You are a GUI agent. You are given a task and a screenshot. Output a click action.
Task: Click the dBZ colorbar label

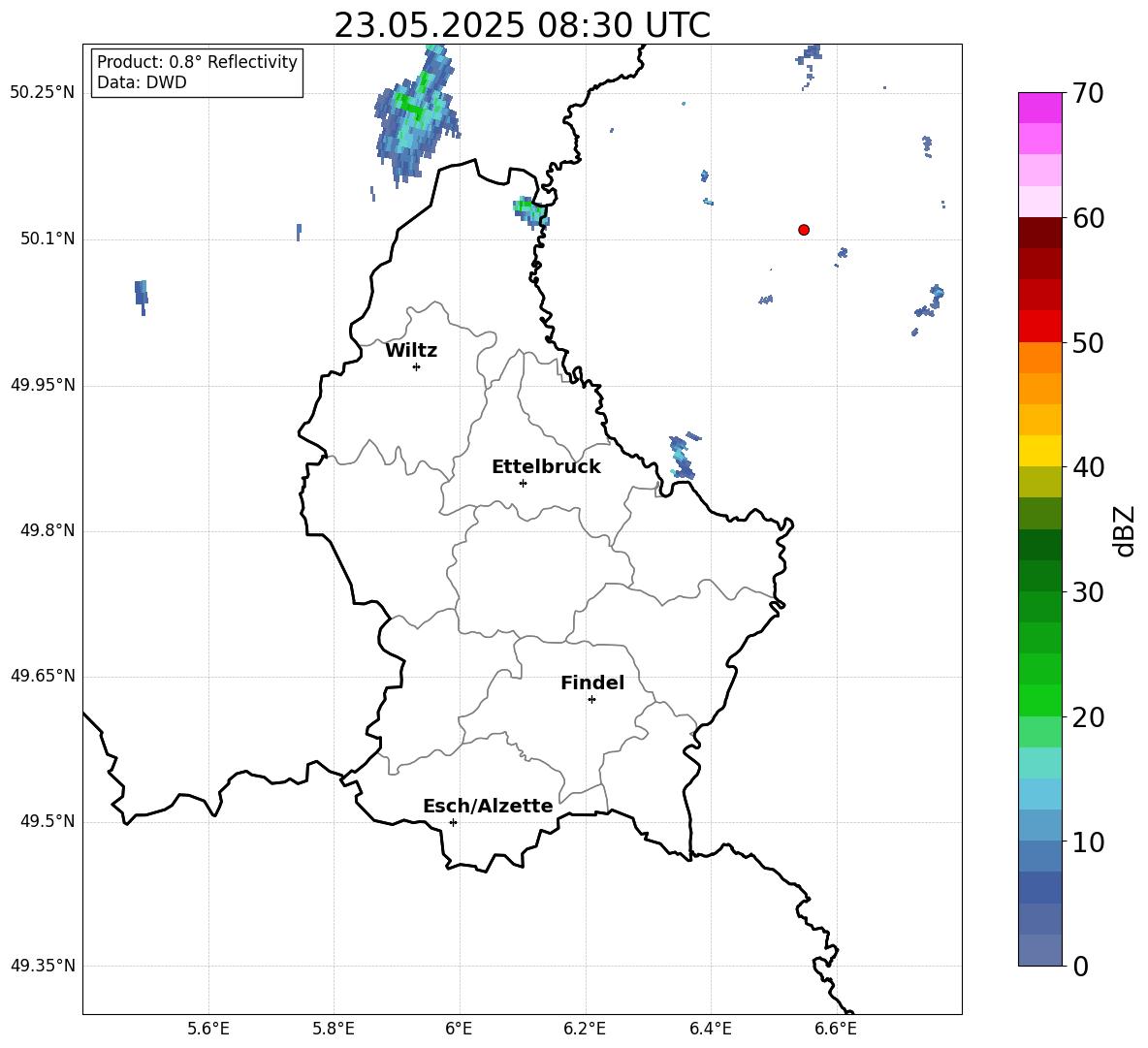(1125, 530)
